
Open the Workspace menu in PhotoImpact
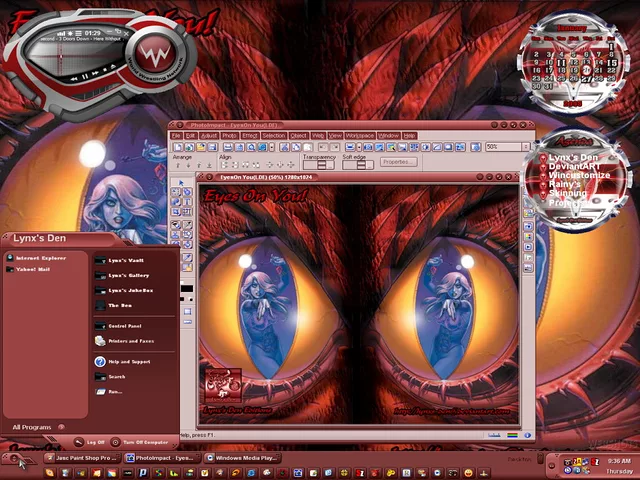pos(360,136)
